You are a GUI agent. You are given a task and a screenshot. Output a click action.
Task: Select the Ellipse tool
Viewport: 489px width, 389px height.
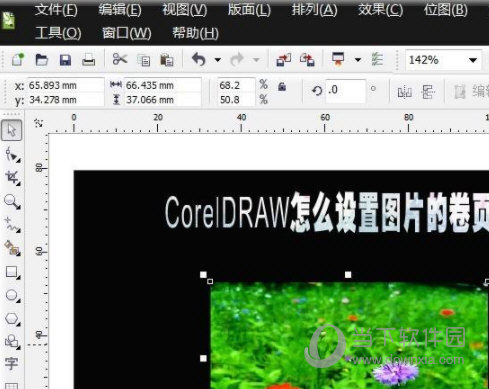click(12, 295)
